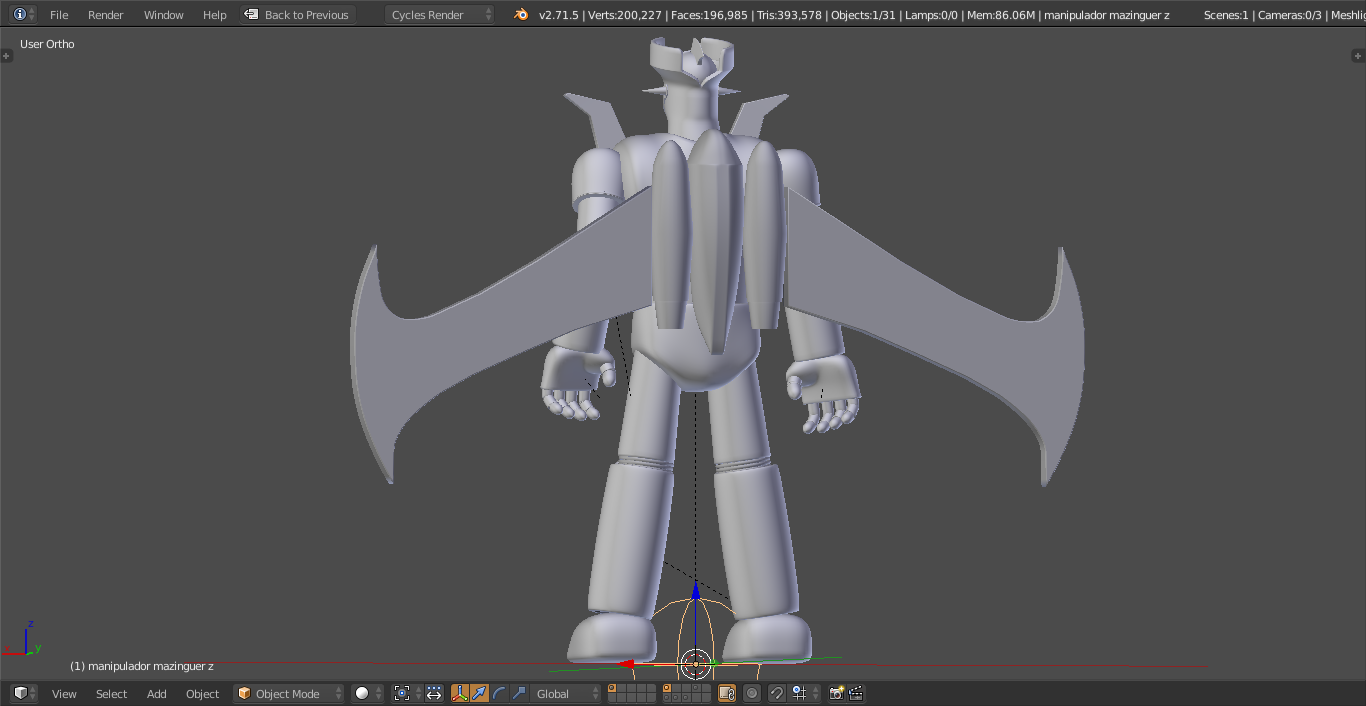Click the center rocket on robot's back
This screenshot has width=1366, height=706.
(714, 240)
